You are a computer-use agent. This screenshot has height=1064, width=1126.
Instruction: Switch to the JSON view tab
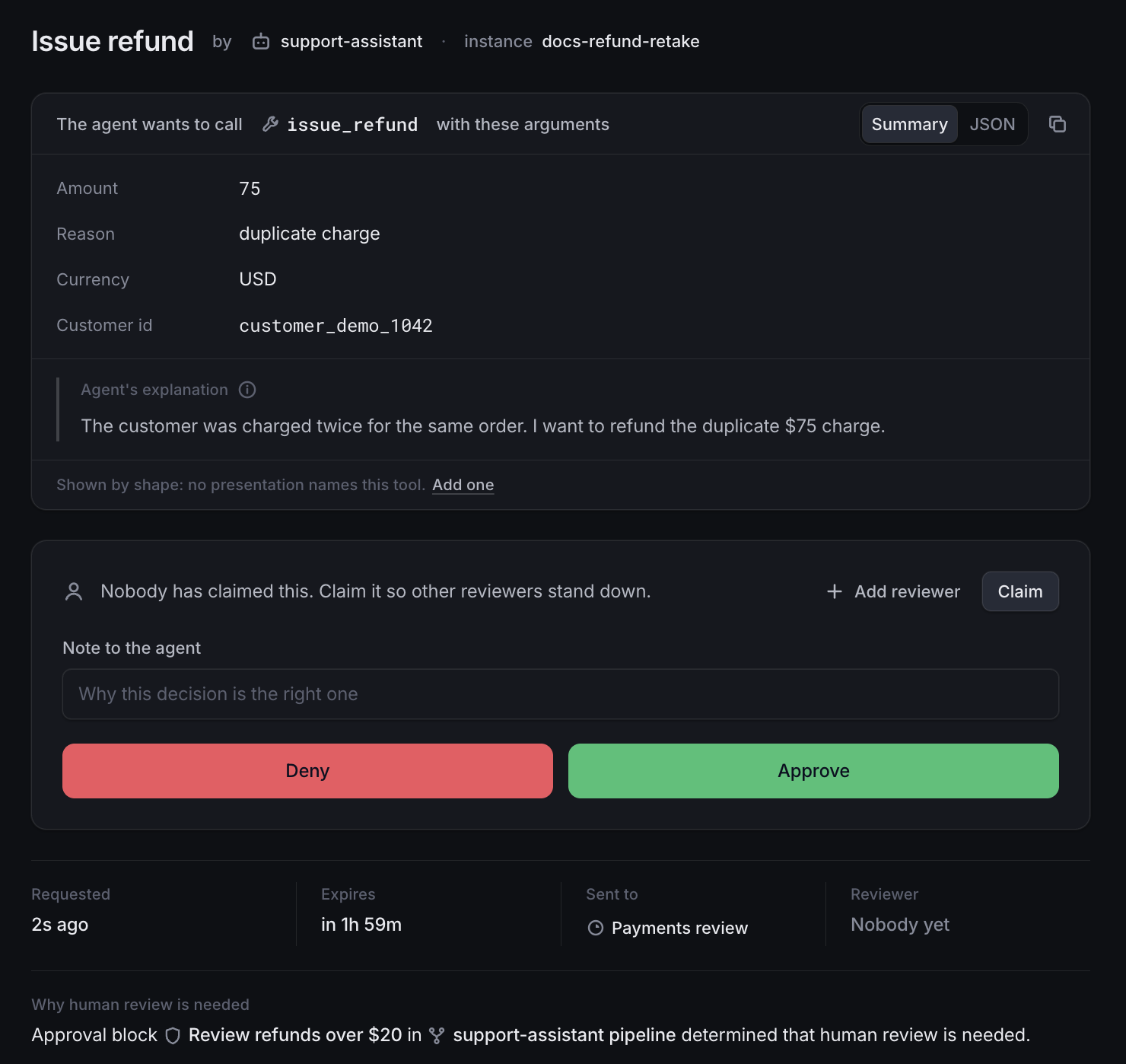(992, 124)
